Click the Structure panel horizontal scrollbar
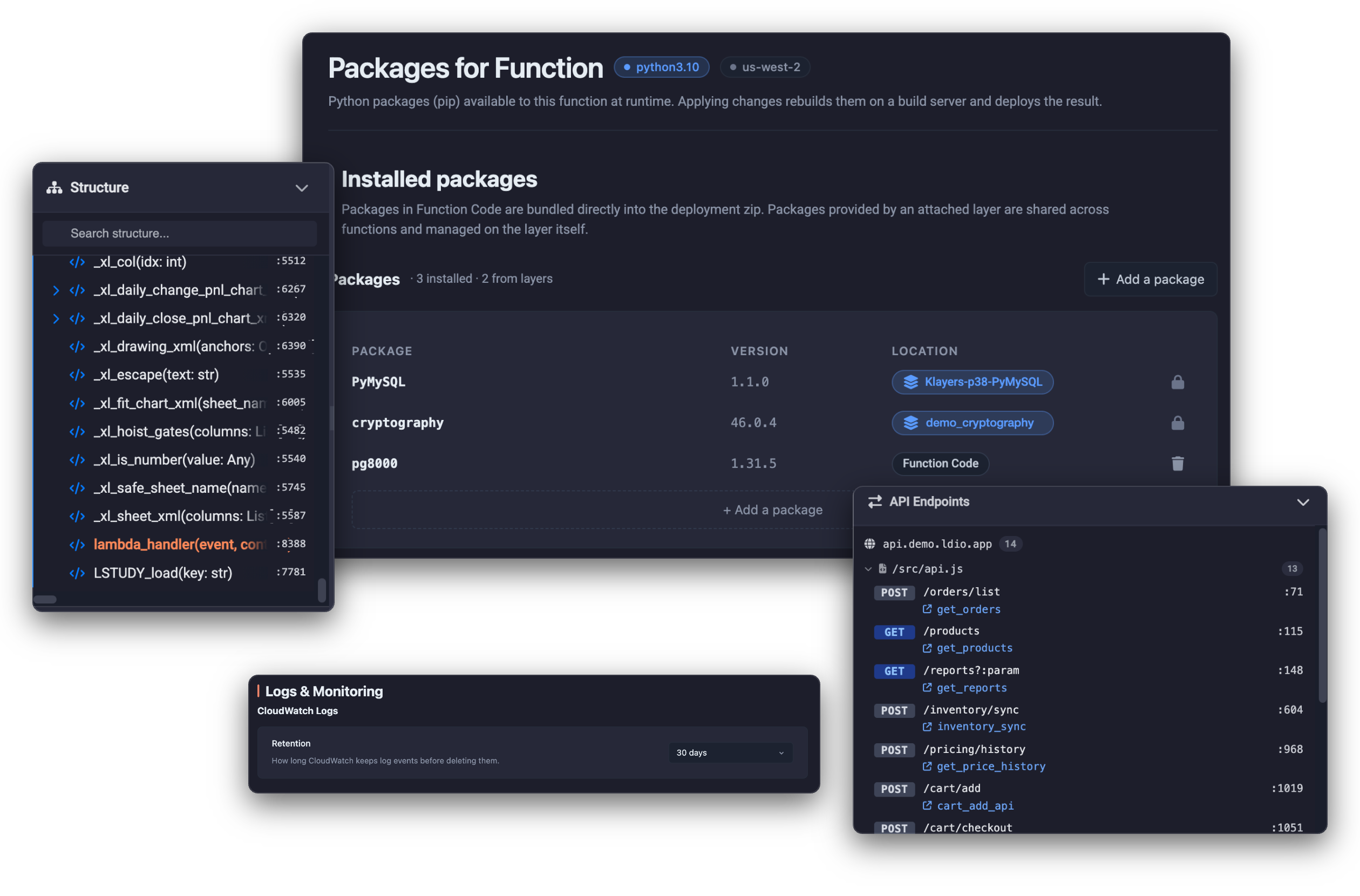The image size is (1360, 896). pyautogui.click(x=45, y=600)
